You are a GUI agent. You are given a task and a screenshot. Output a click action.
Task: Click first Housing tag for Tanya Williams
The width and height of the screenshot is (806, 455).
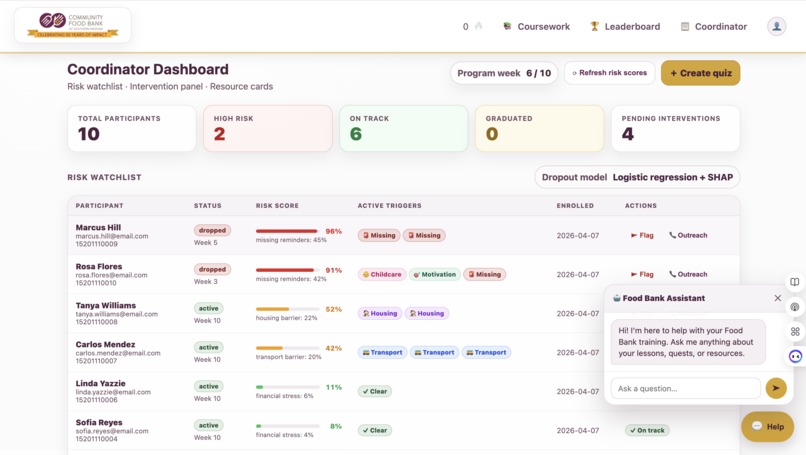click(x=380, y=314)
